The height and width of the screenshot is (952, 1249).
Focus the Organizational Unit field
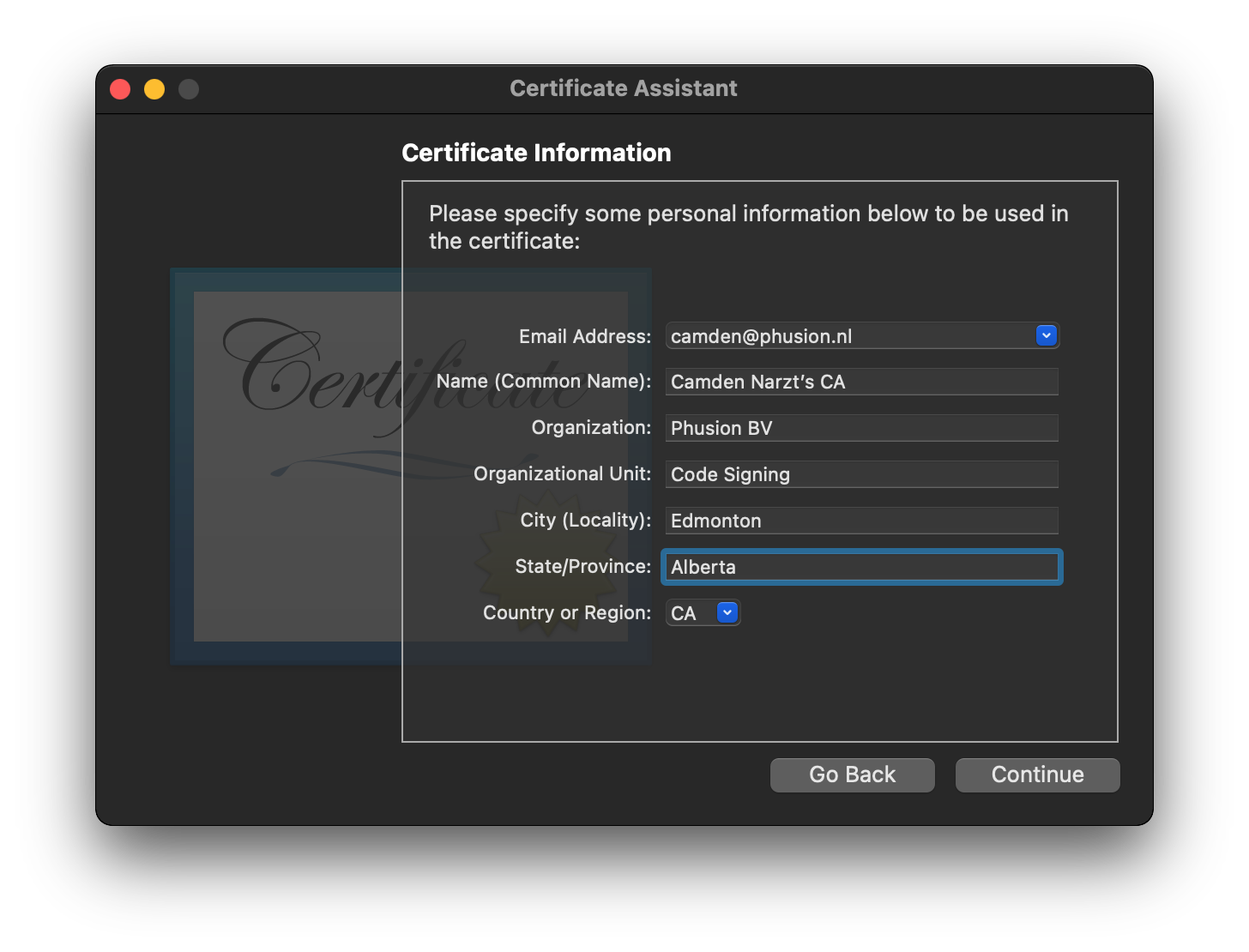[x=861, y=475]
